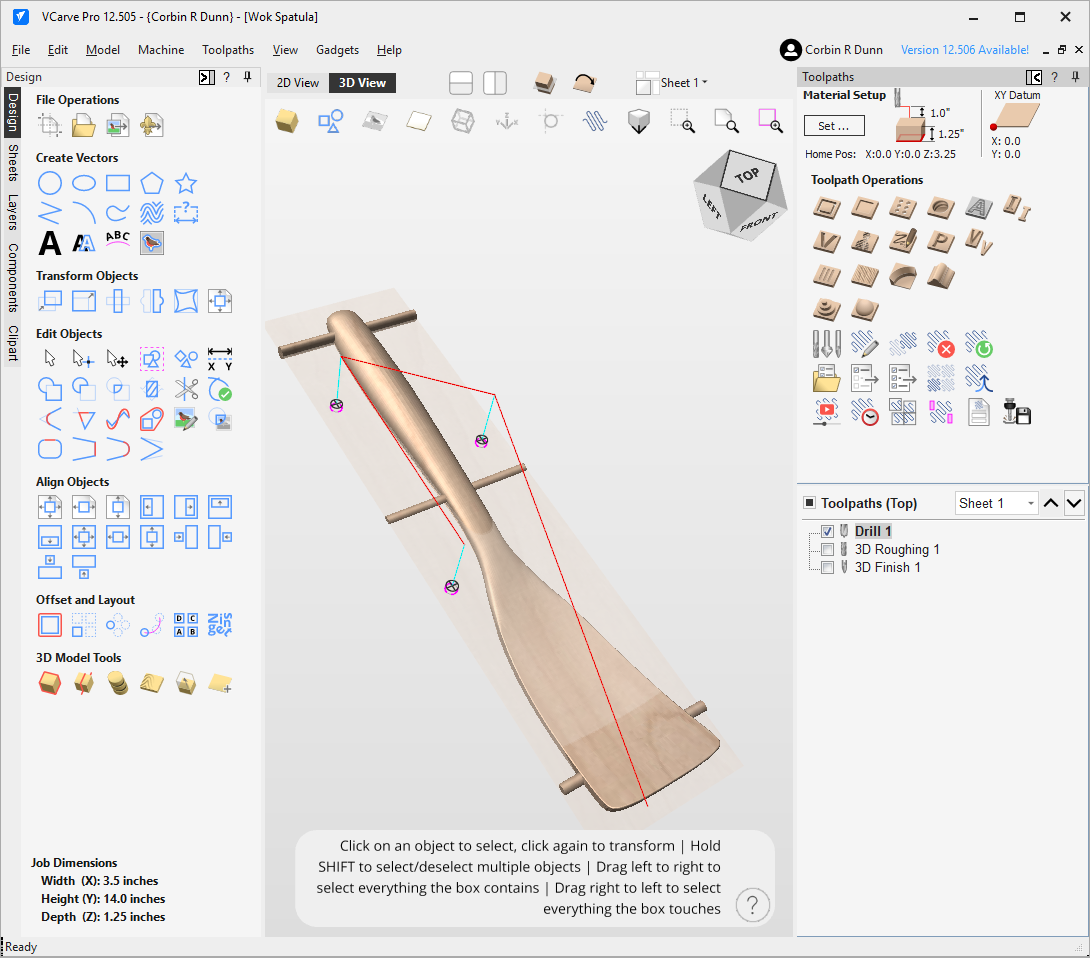
Task: Click the TOP face of view cube
Action: coord(746,175)
